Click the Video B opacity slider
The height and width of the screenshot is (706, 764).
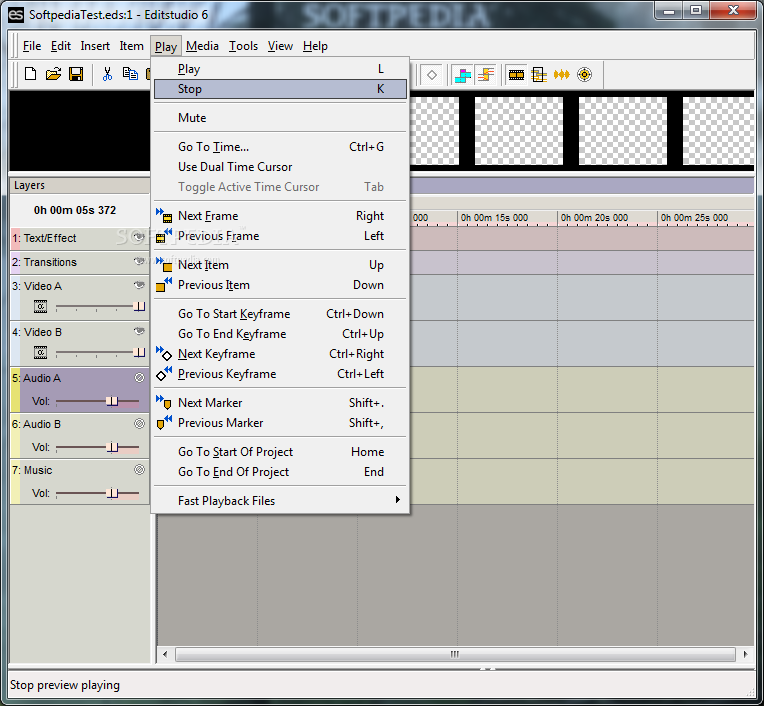click(100, 352)
